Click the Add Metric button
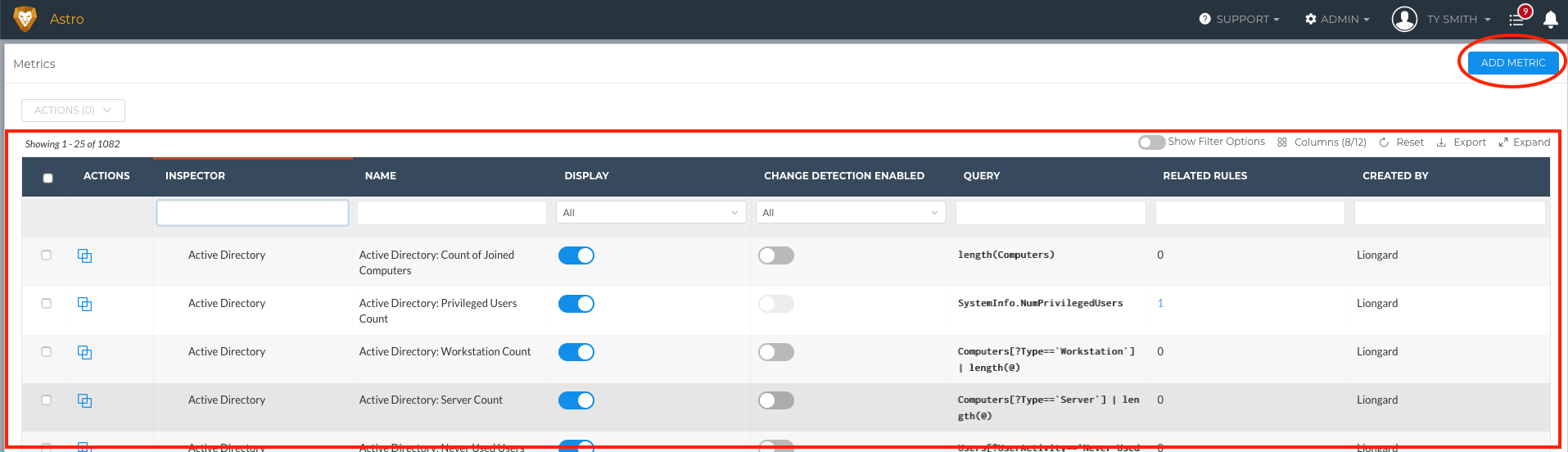The width and height of the screenshot is (1568, 452). 1513,63
